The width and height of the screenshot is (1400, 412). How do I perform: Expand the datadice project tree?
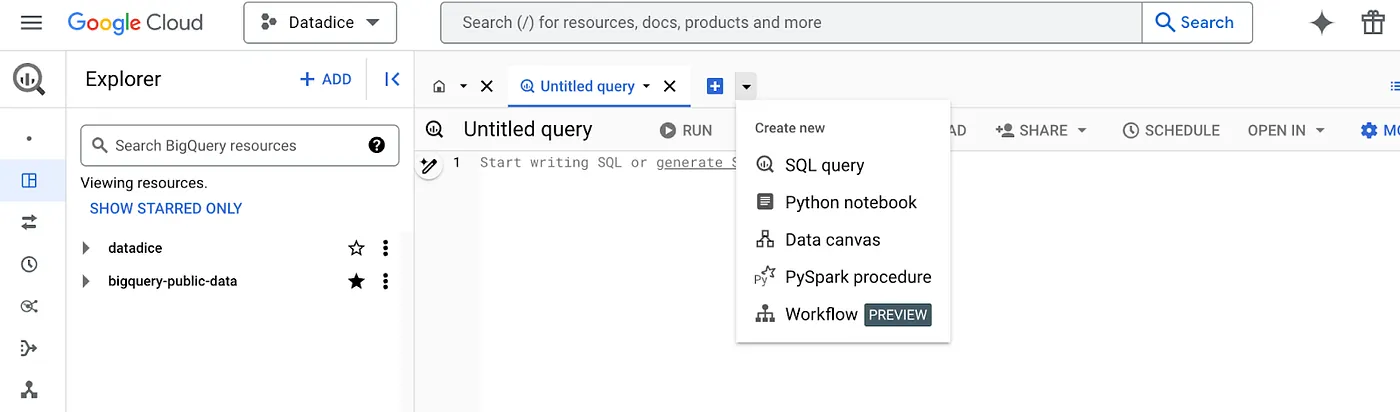click(86, 248)
